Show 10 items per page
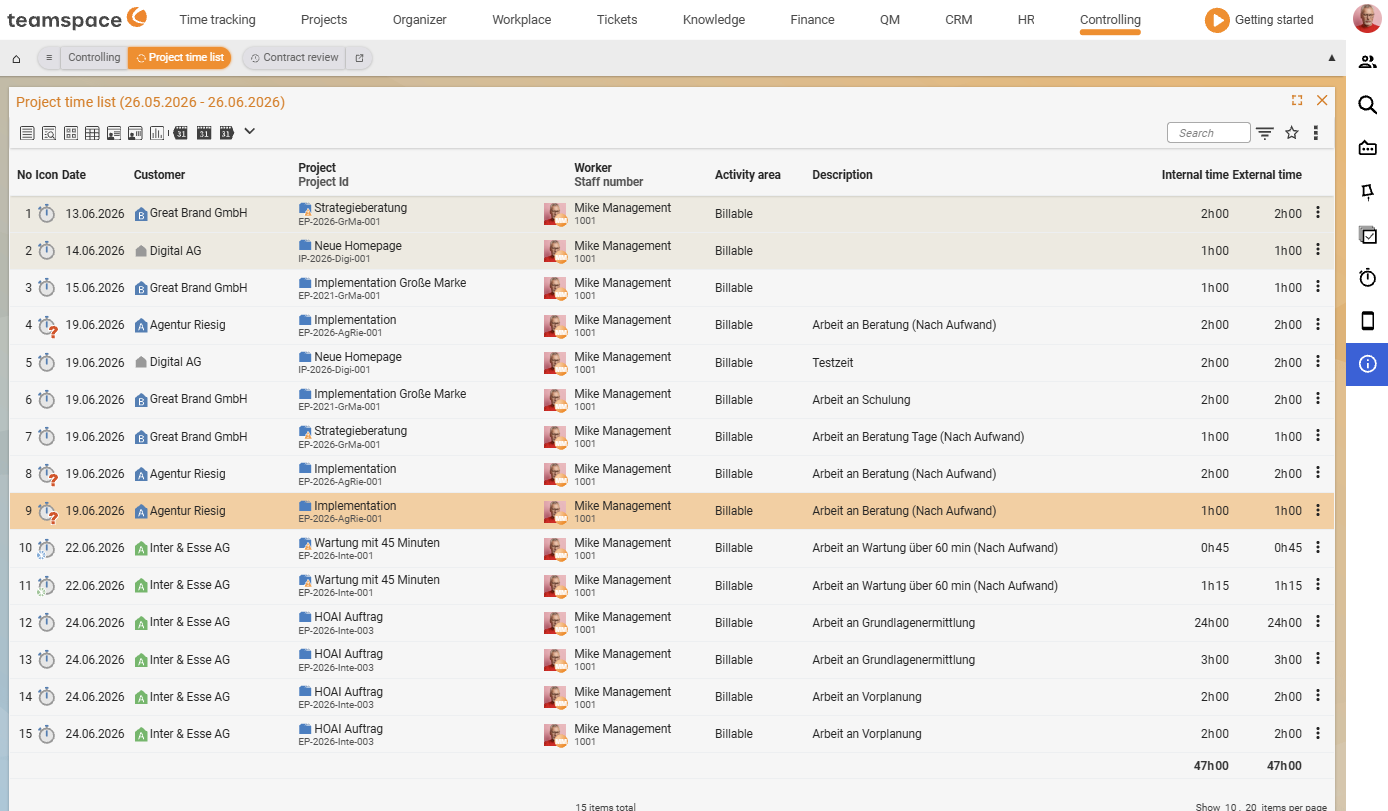Screen dimensions: 1388x811 click(x=1231, y=807)
